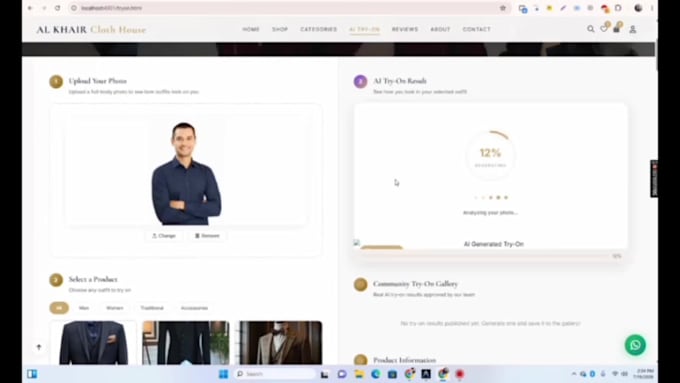This screenshot has height=383, width=680.
Task: Open the user account icon
Action: 633,29
